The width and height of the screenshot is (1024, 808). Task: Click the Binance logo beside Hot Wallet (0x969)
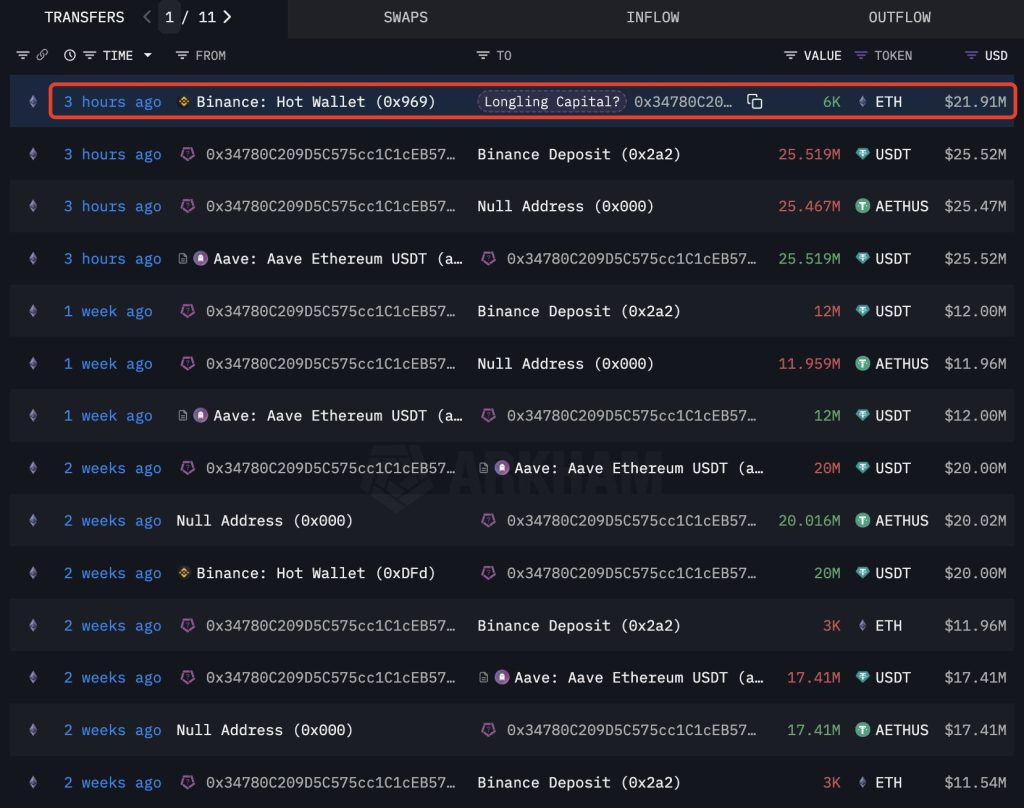pyautogui.click(x=184, y=102)
